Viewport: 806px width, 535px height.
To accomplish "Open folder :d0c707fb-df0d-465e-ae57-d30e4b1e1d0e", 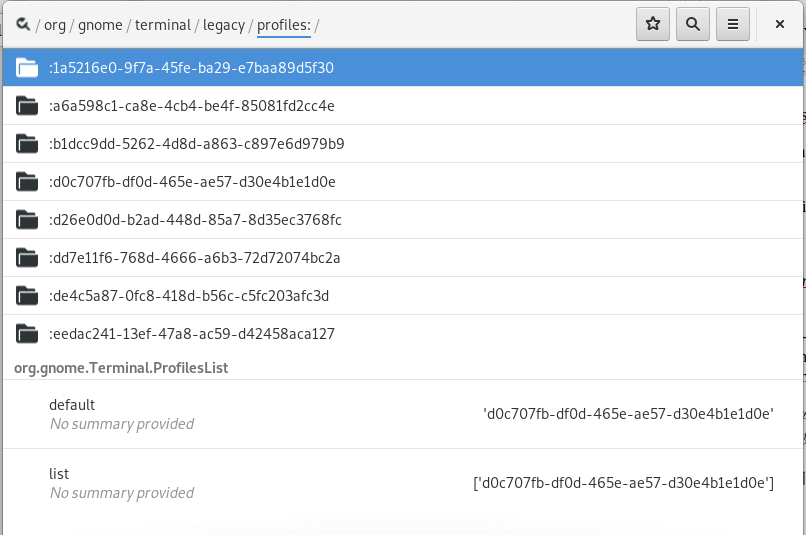I will [x=403, y=181].
